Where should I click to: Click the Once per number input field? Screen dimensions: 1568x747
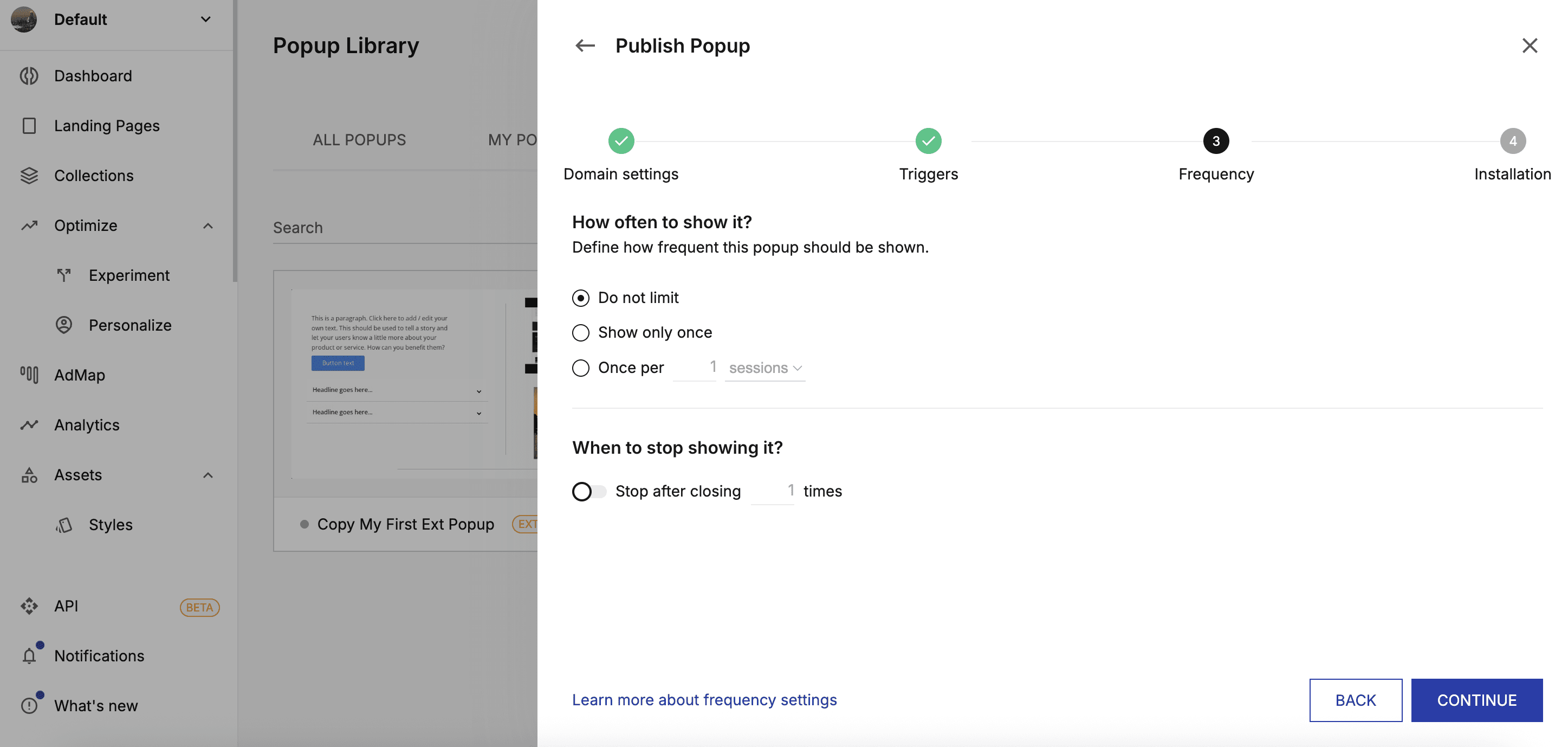click(x=695, y=367)
